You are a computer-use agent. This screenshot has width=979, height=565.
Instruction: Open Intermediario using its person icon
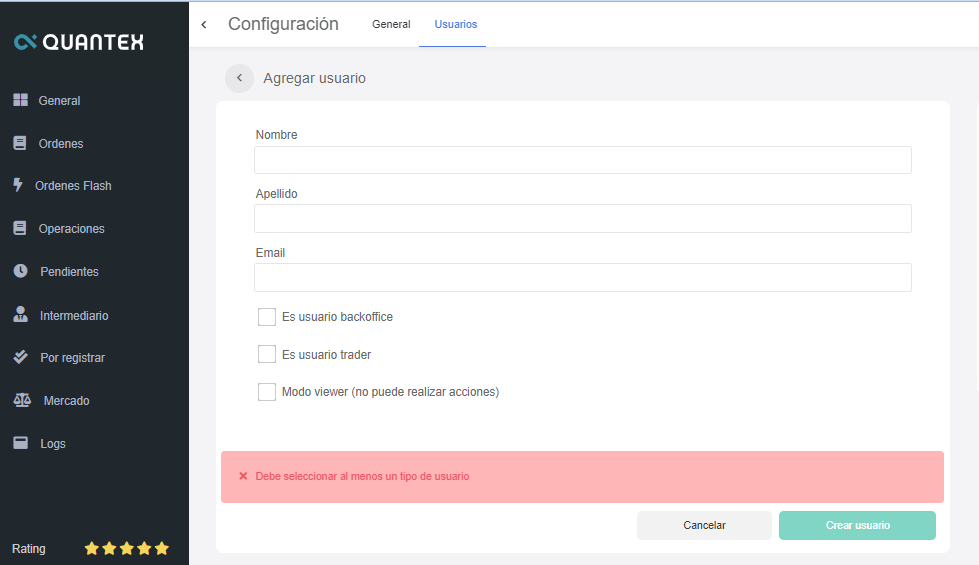click(x=20, y=315)
